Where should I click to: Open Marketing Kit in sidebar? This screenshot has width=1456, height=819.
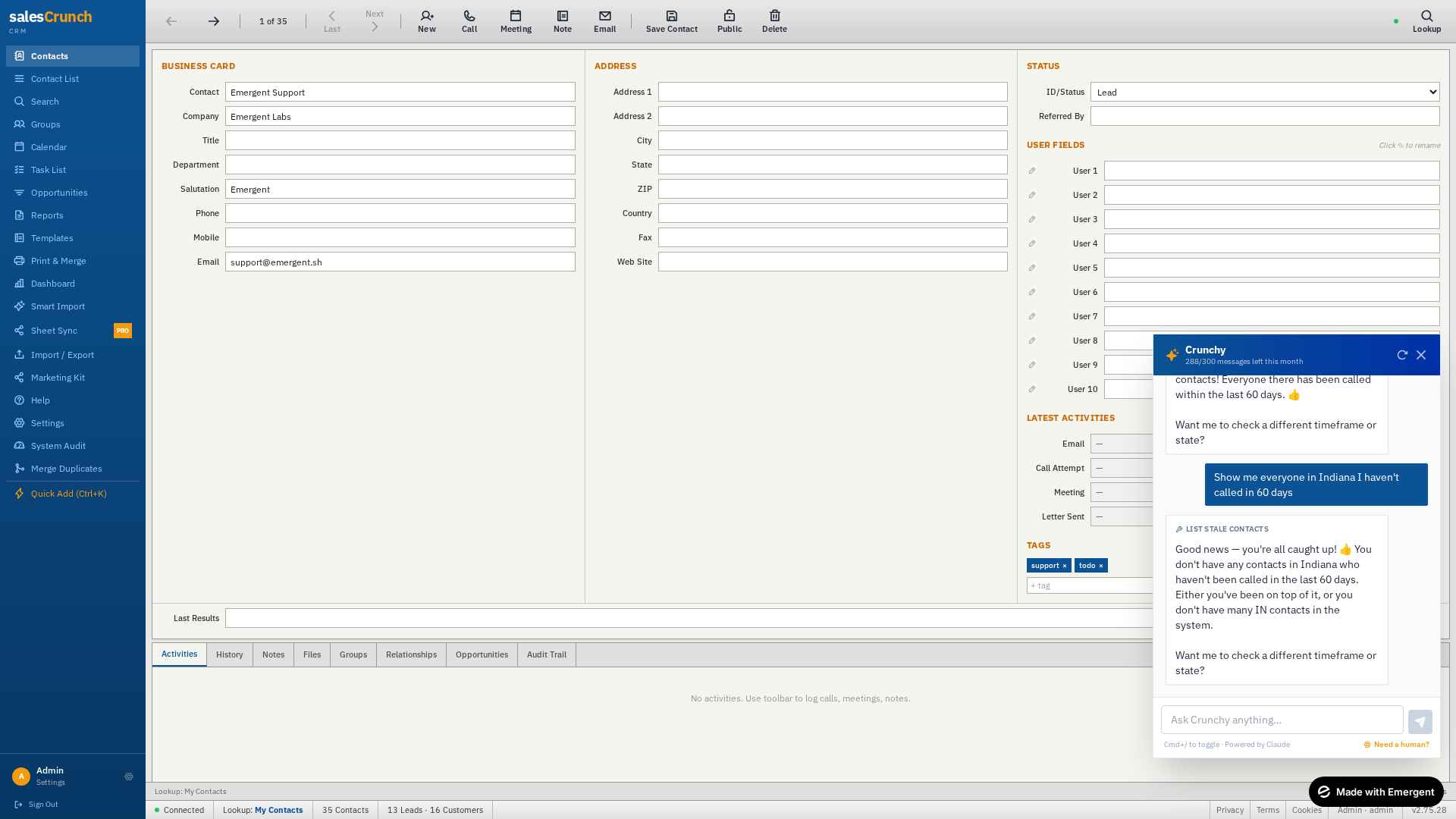click(x=73, y=378)
